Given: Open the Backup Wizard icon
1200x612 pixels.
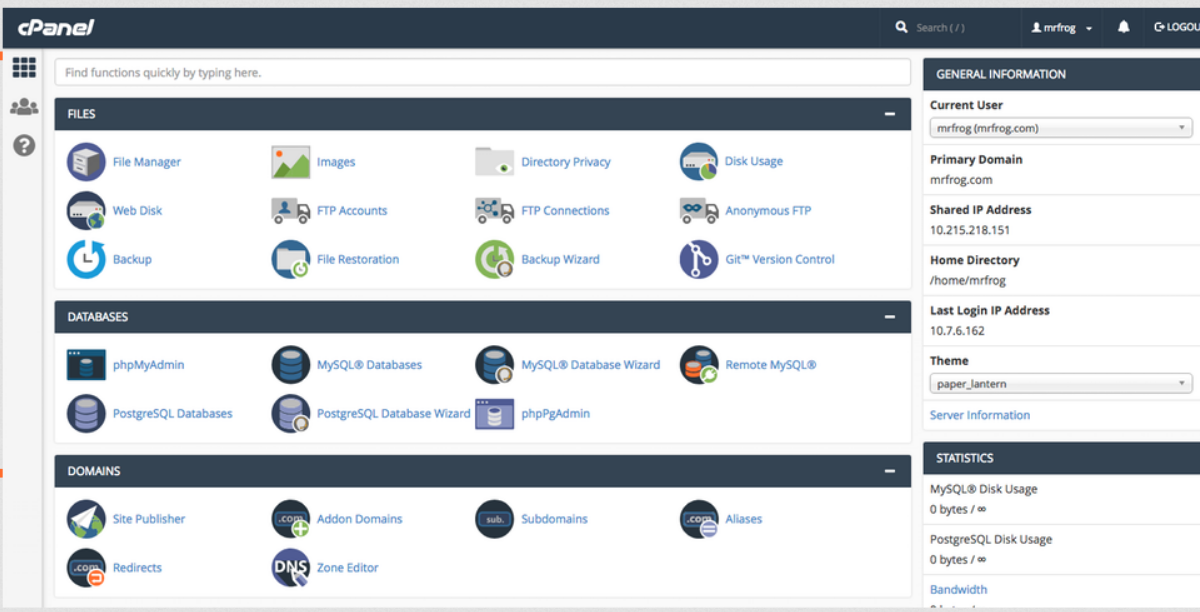Looking at the screenshot, I should tap(495, 259).
